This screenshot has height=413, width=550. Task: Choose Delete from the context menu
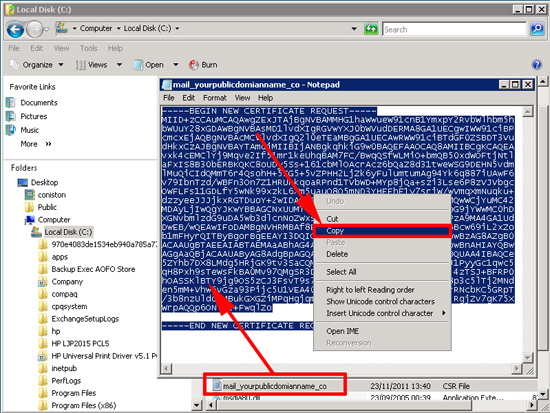coord(382,254)
